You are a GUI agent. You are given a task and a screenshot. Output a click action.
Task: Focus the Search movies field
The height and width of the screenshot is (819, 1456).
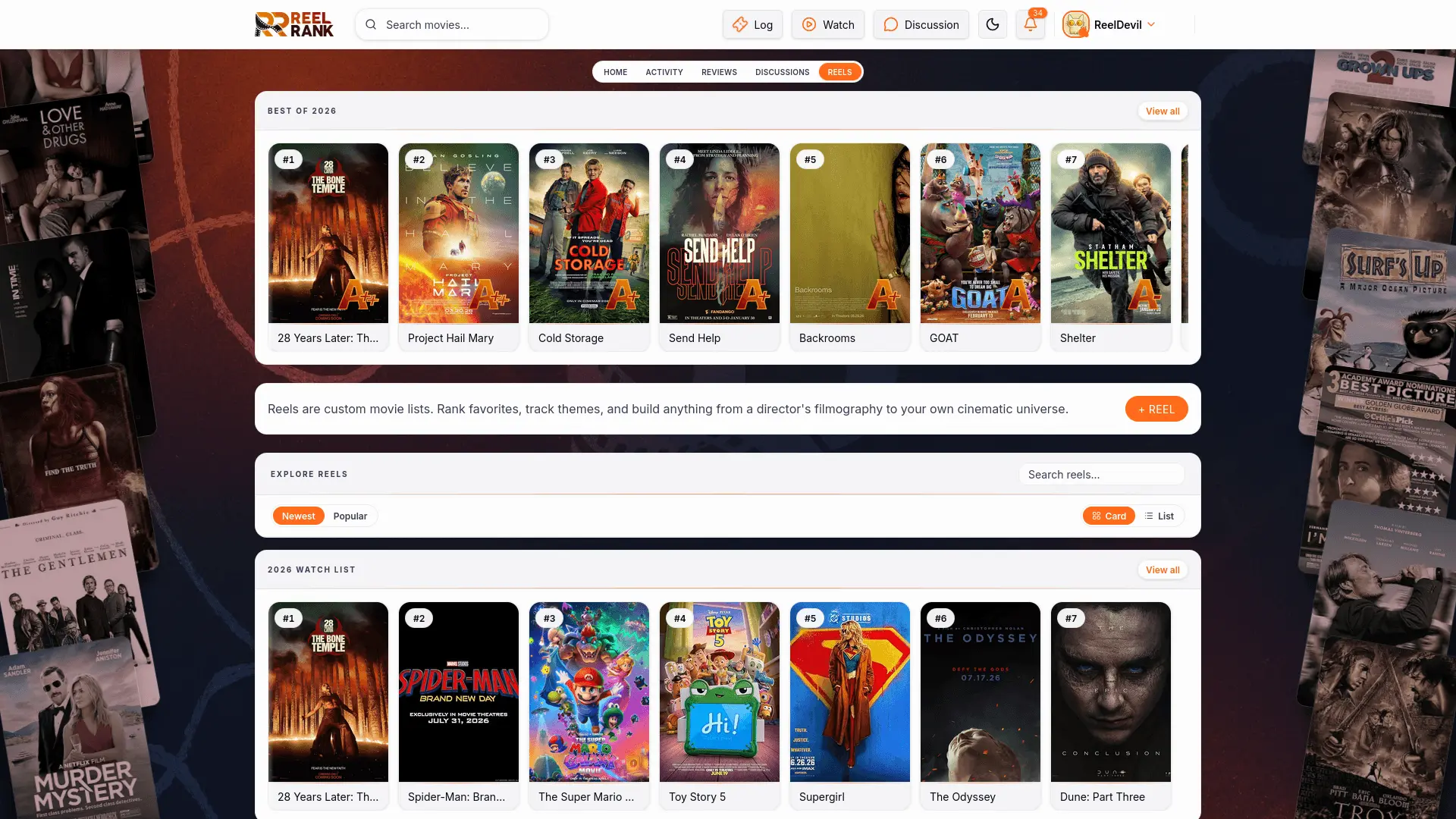pos(452,24)
